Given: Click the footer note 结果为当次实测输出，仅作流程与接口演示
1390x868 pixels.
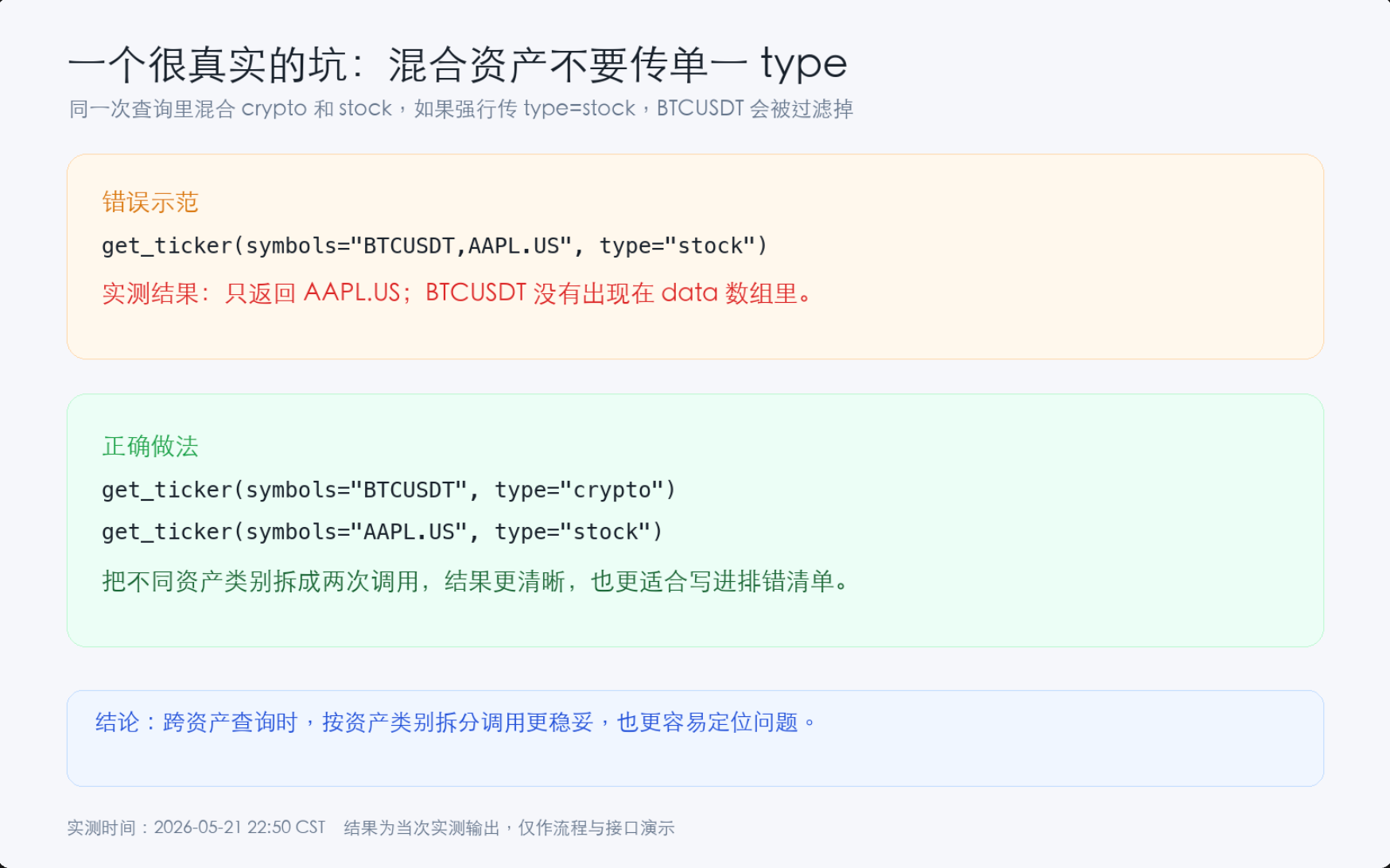Looking at the screenshot, I should [x=509, y=827].
